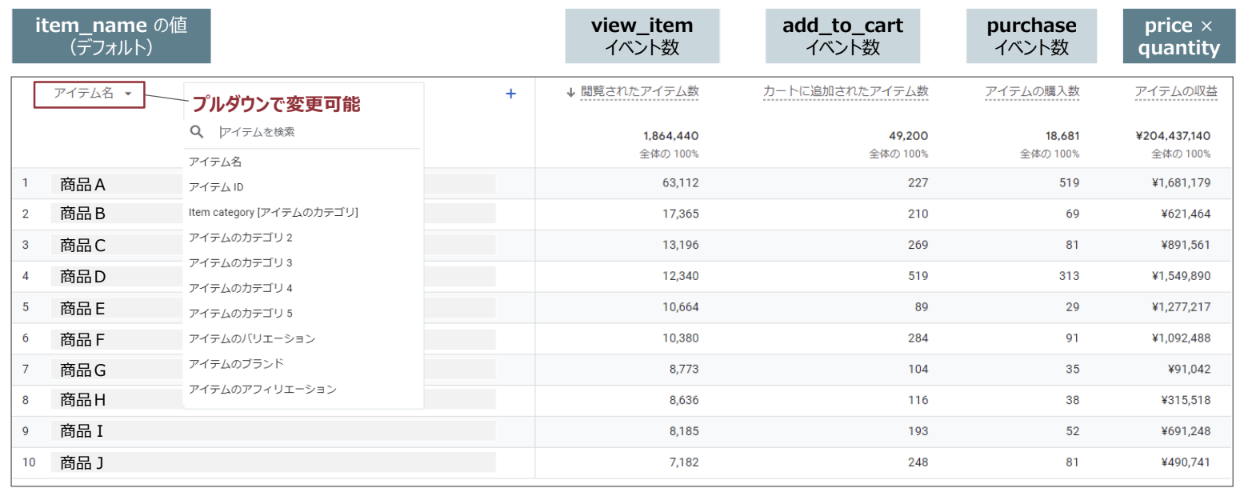Click 商品 A row item name
The image size is (1250, 504).
pos(83,184)
